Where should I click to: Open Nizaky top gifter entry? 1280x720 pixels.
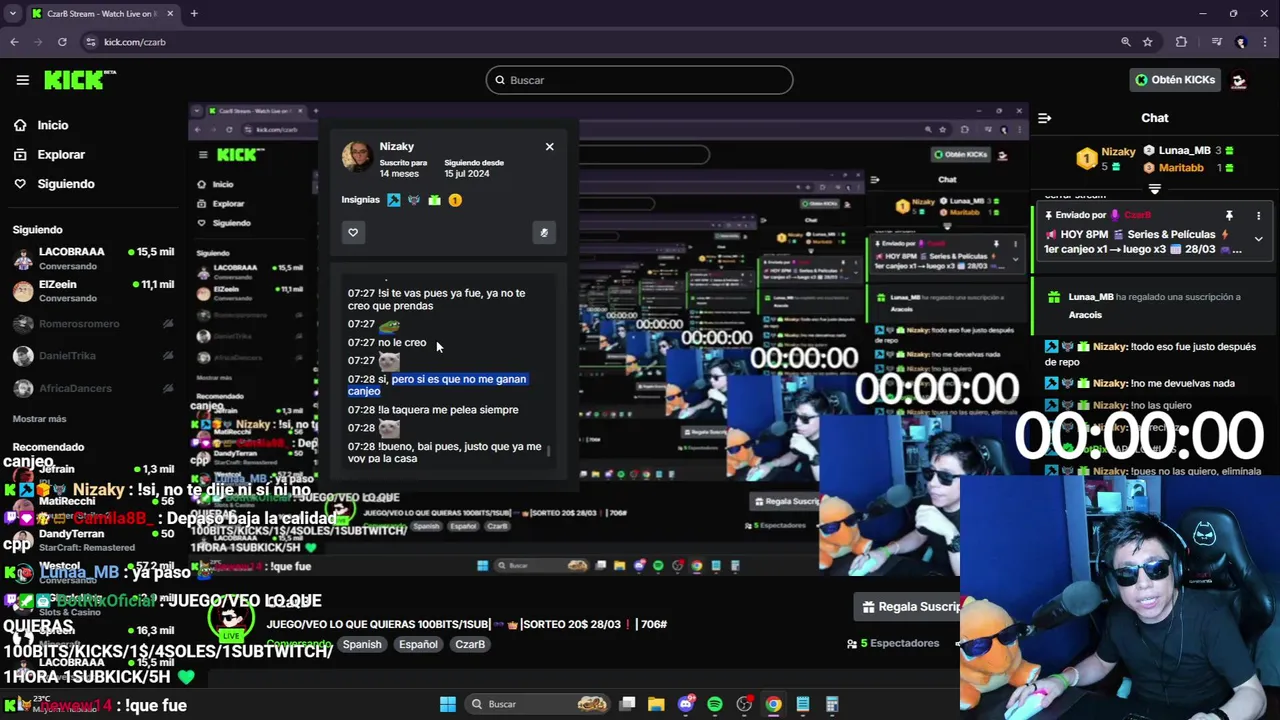pyautogui.click(x=1107, y=158)
